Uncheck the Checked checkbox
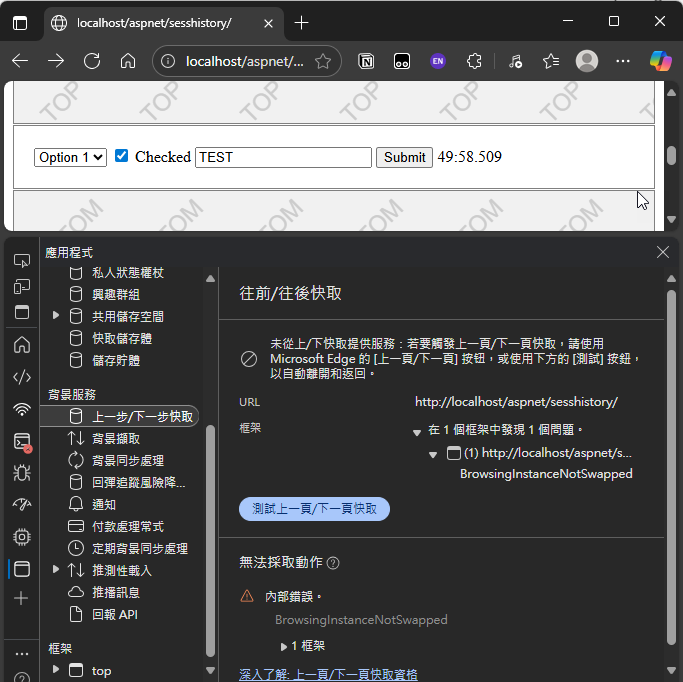 coord(122,156)
